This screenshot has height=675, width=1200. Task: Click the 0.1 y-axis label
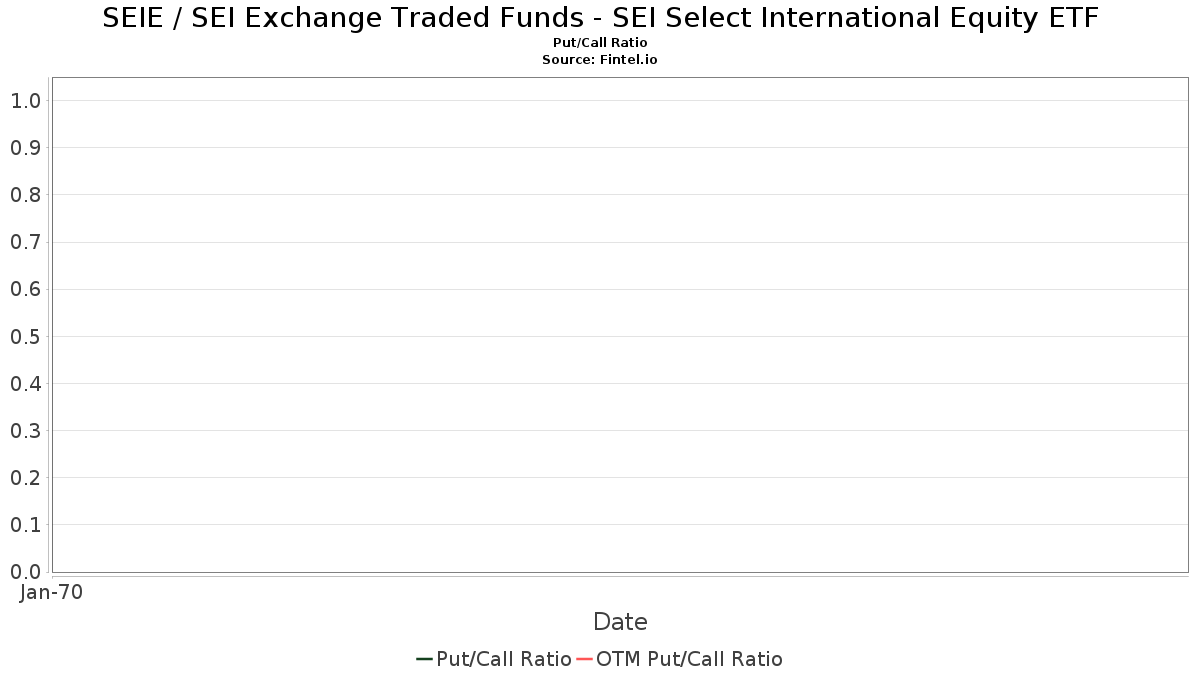click(x=25, y=525)
